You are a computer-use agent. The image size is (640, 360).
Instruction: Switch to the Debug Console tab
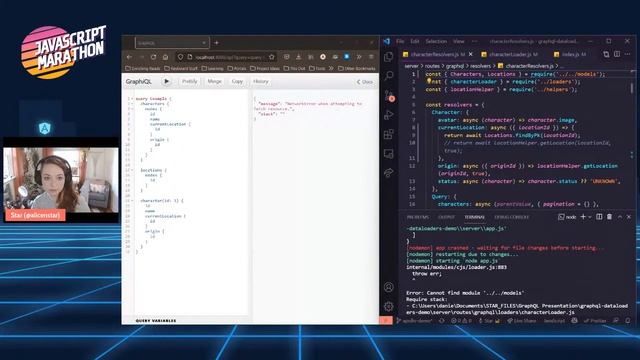[x=511, y=217]
